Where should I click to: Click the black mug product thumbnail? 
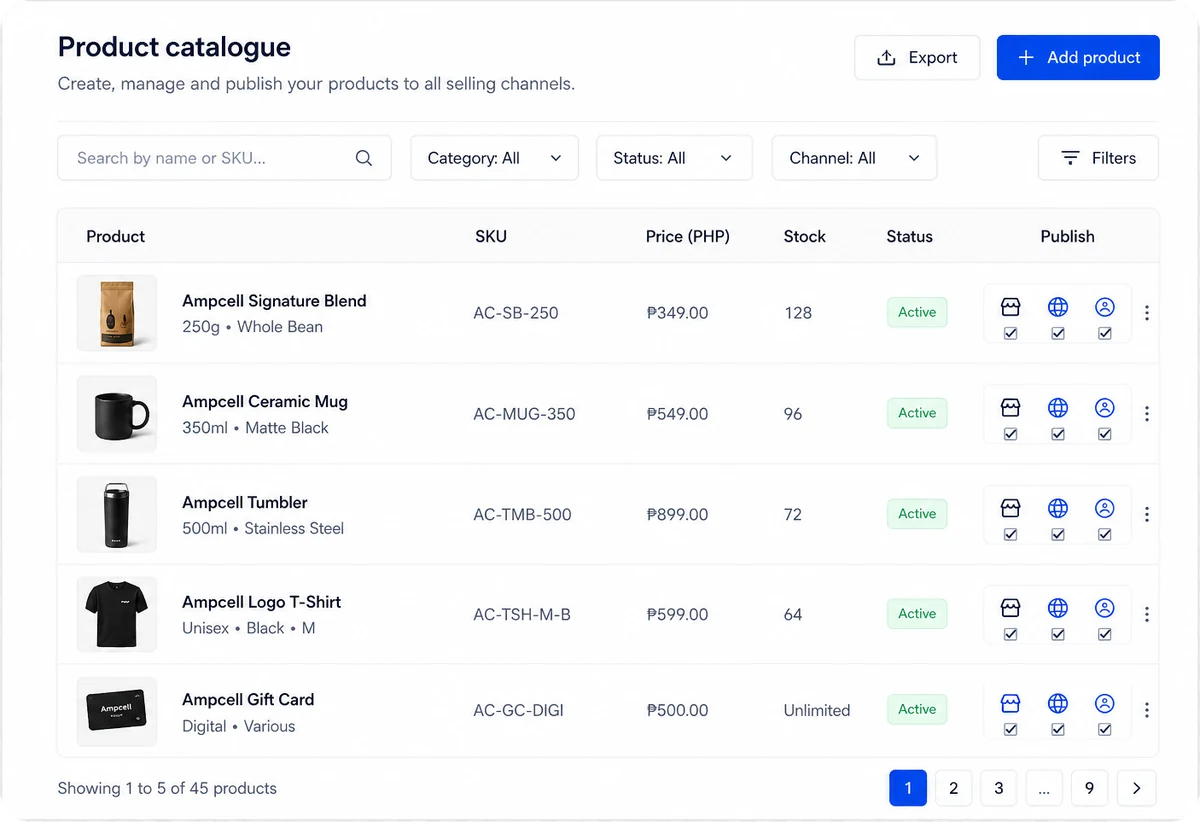(x=117, y=414)
